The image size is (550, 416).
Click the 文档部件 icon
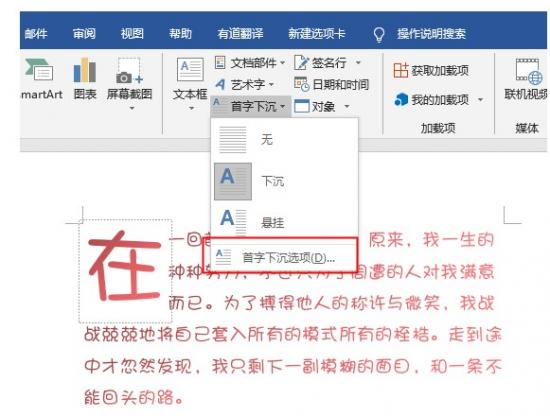[x=220, y=62]
